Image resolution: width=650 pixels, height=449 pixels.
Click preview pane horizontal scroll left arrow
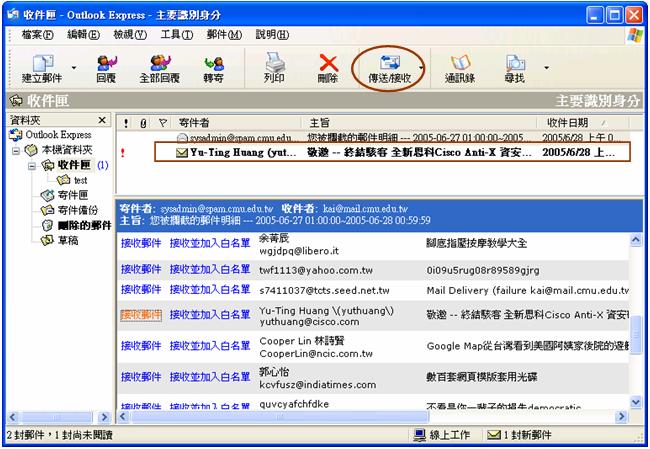123,416
